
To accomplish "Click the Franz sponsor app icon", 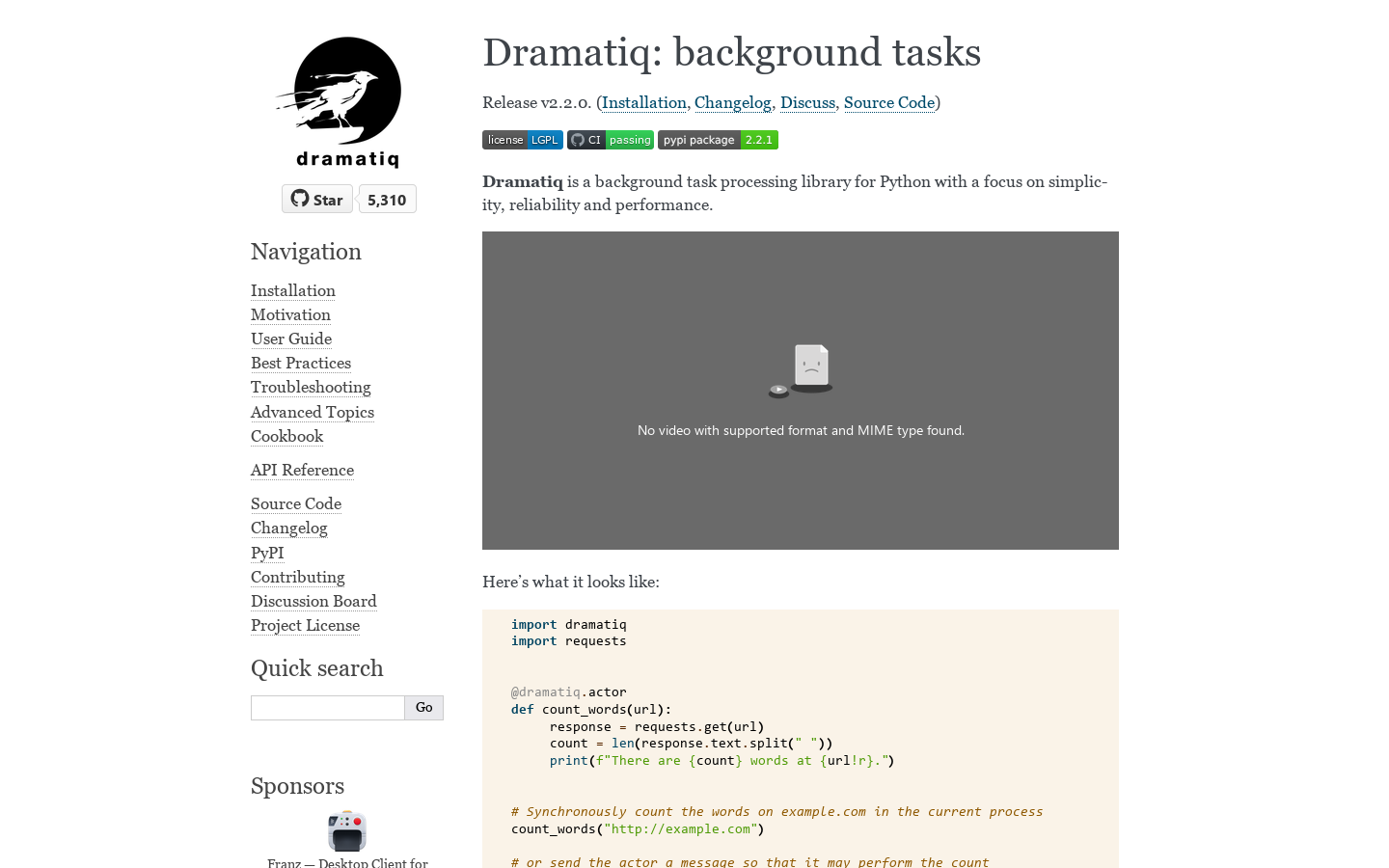I will point(347,831).
